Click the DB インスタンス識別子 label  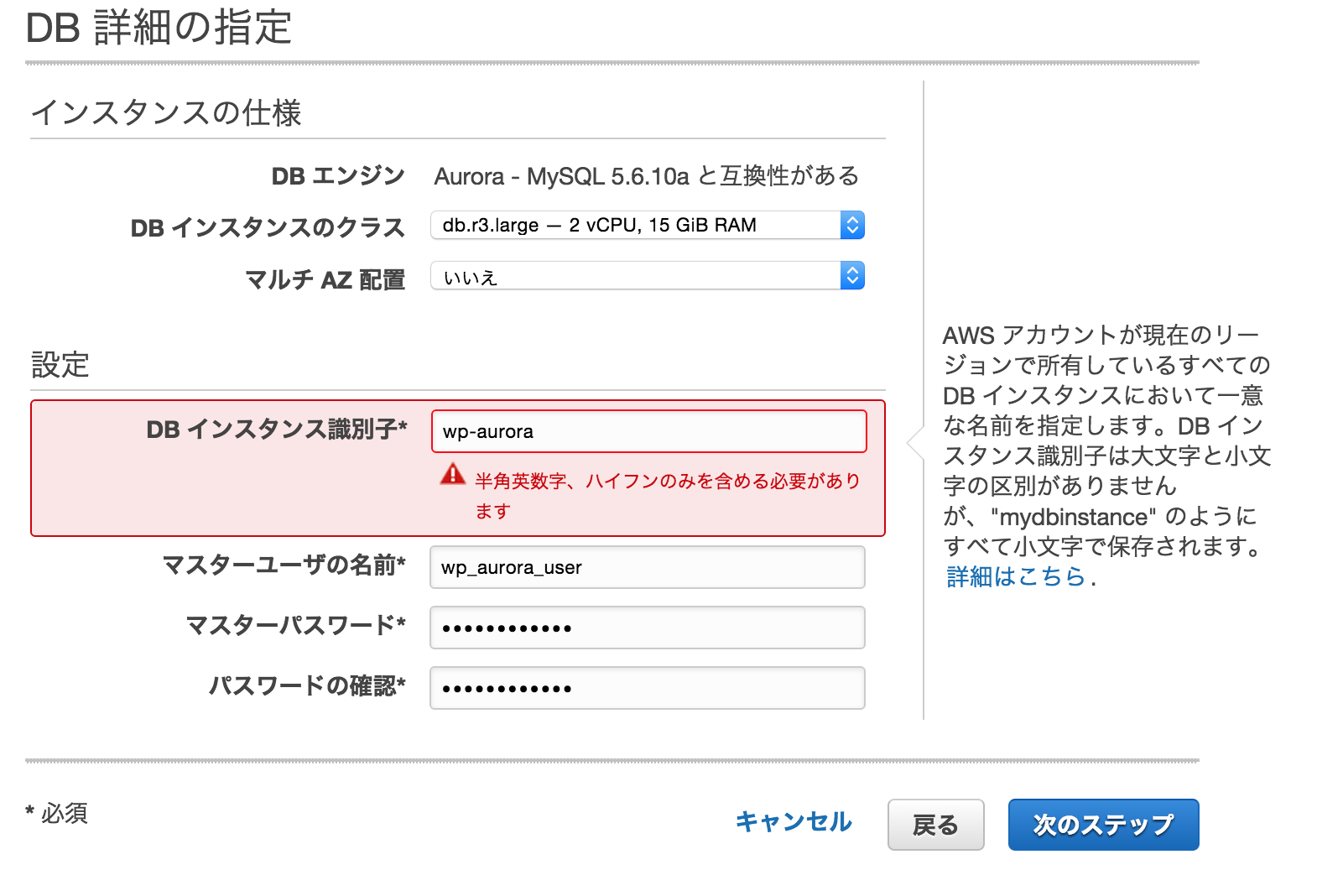point(277,430)
